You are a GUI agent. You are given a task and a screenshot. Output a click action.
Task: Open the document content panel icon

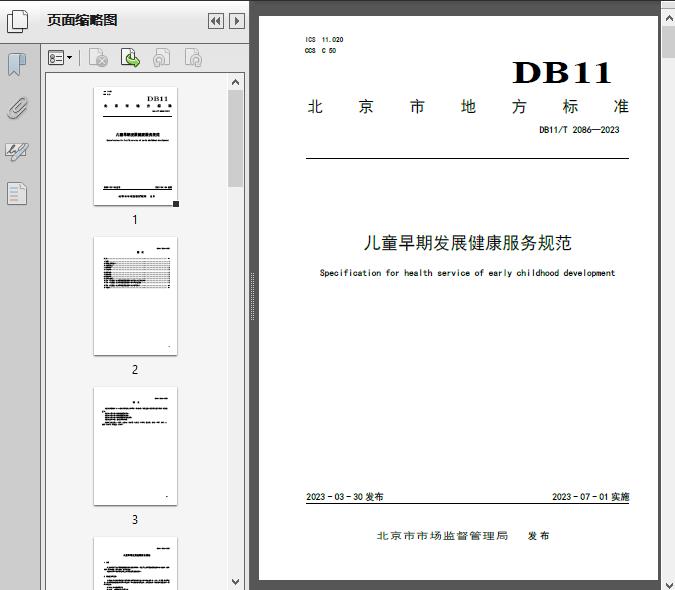[17, 193]
